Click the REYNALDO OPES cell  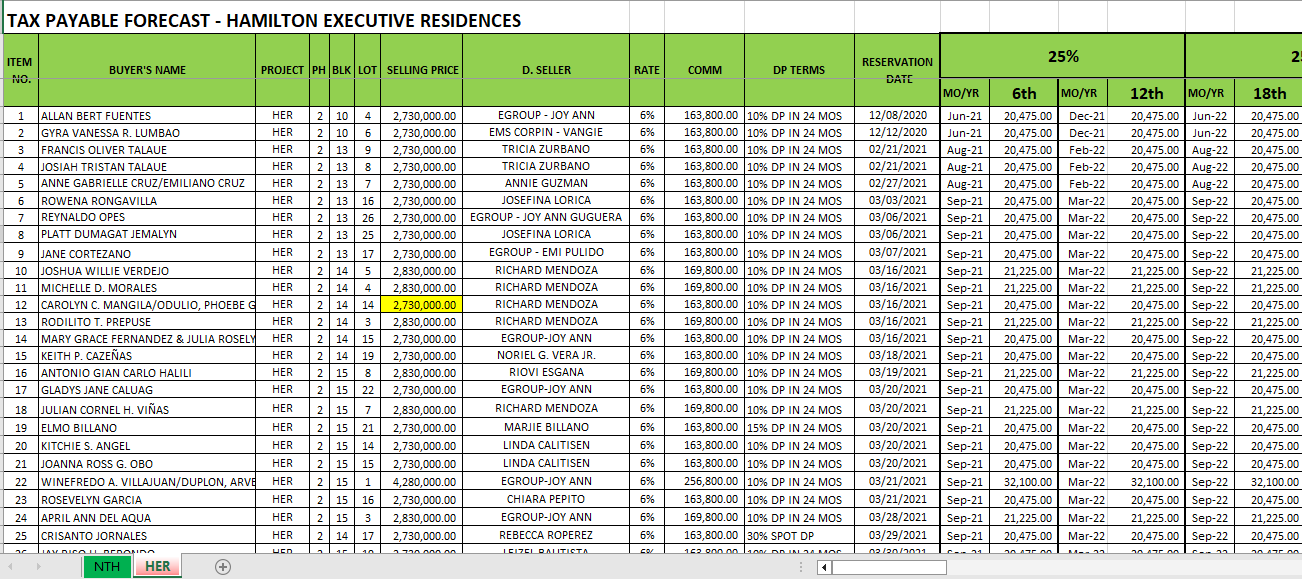click(x=147, y=218)
